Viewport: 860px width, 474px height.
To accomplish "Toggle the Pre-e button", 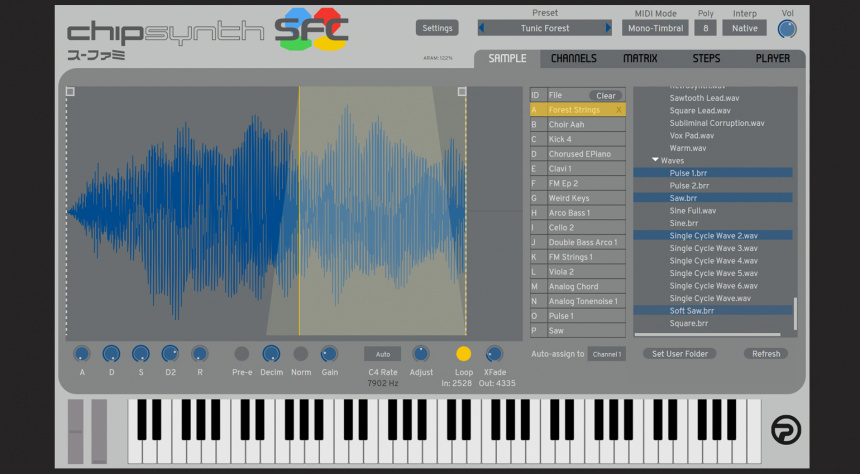I will (x=242, y=354).
